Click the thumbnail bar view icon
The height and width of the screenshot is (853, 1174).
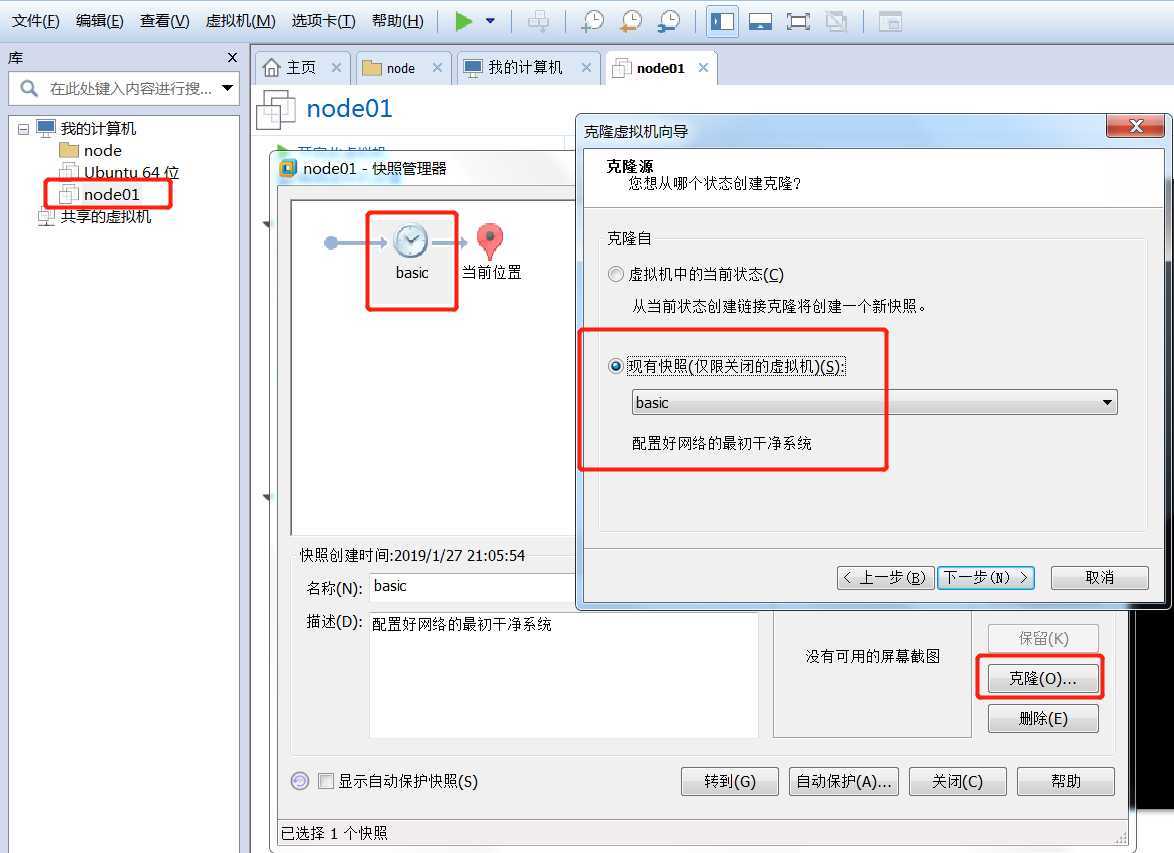[x=760, y=22]
